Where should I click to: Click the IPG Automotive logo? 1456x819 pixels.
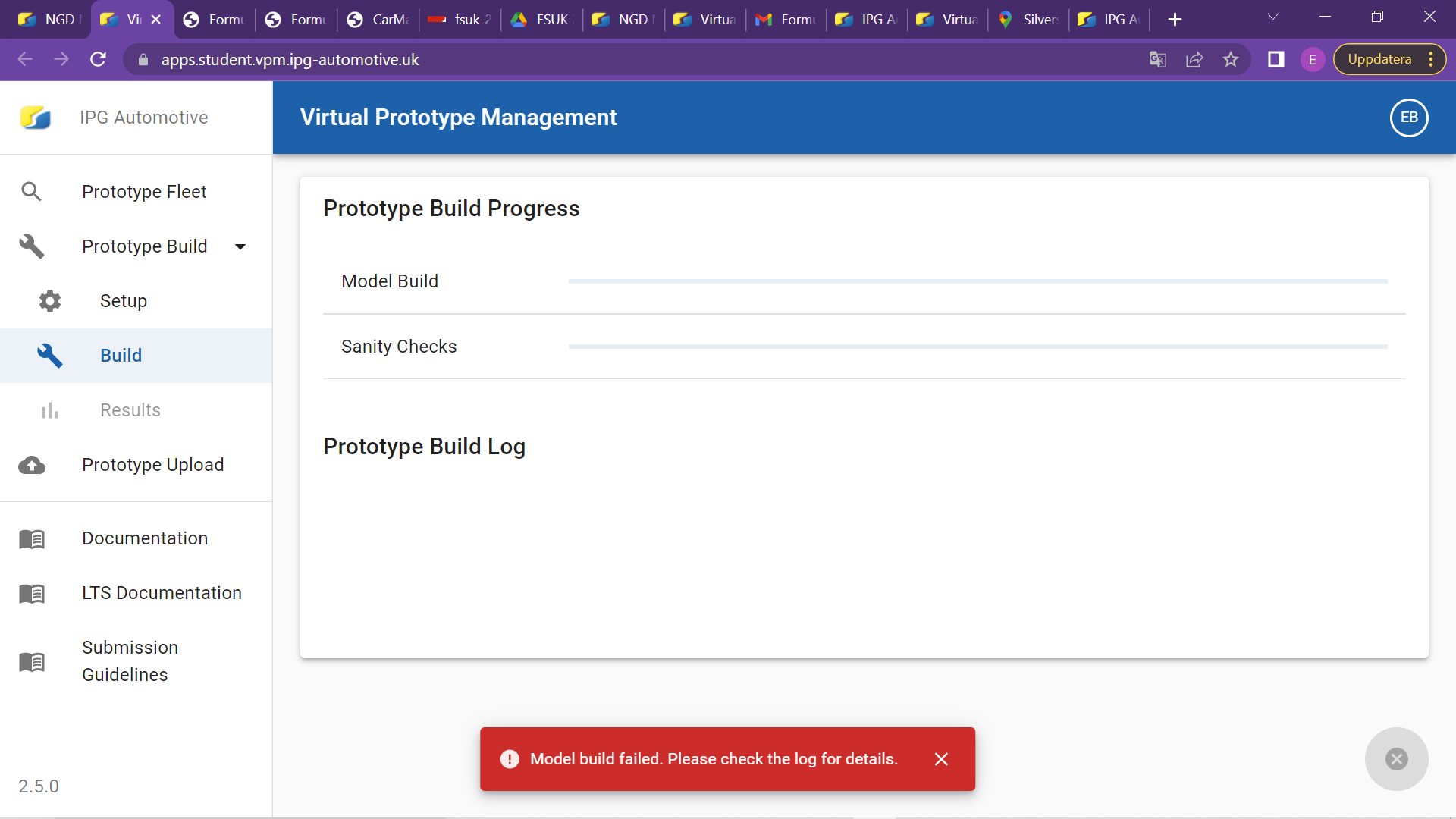click(x=36, y=118)
